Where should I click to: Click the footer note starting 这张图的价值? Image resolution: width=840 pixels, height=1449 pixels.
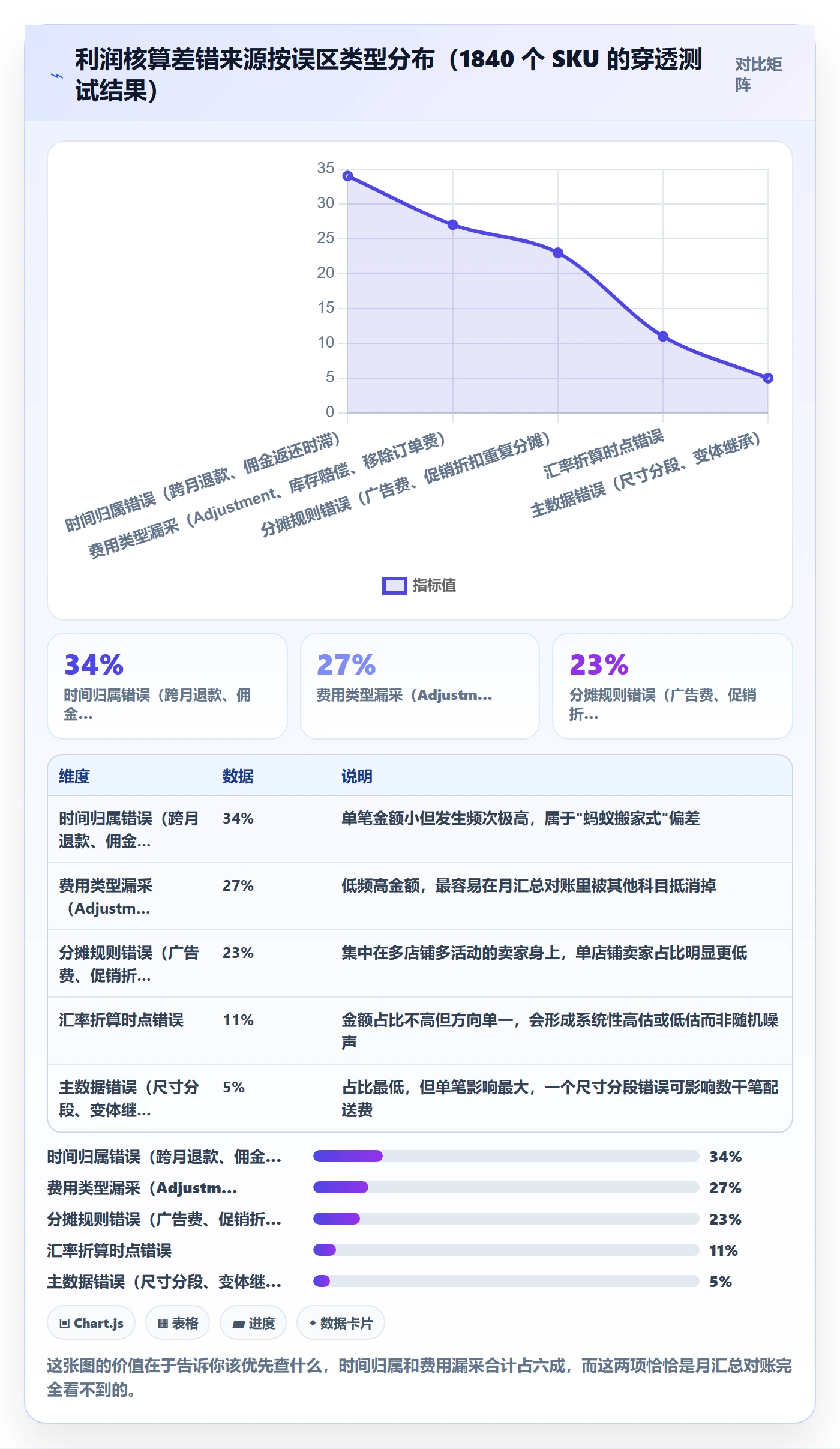click(419, 1378)
